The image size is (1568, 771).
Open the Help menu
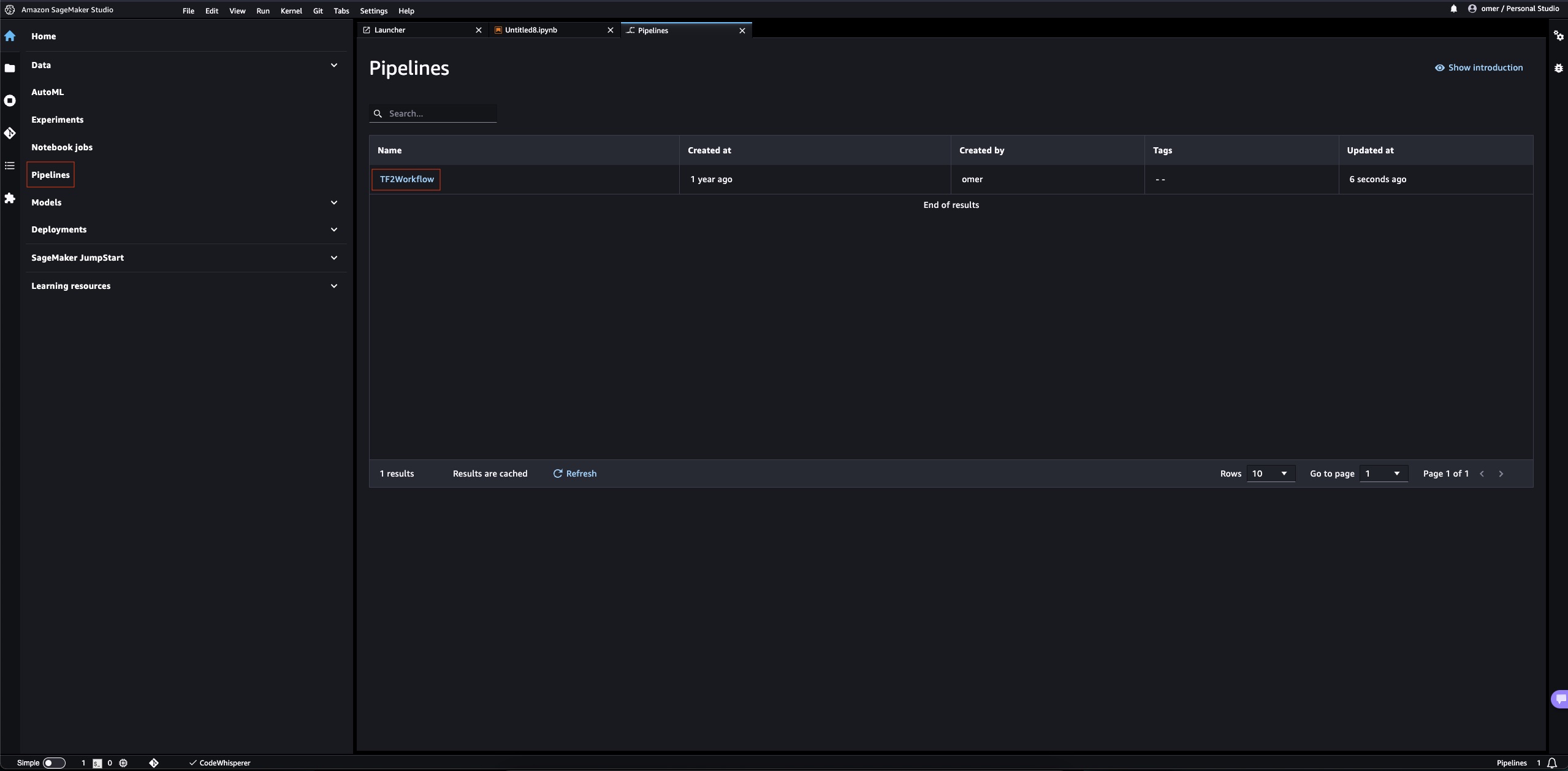point(406,11)
